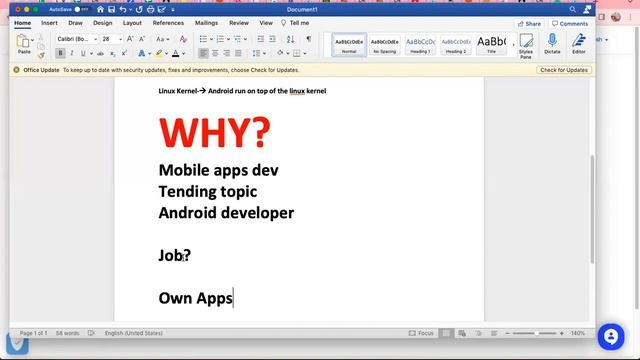Undo the last action
The width and height of the screenshot is (640, 360).
123,9
